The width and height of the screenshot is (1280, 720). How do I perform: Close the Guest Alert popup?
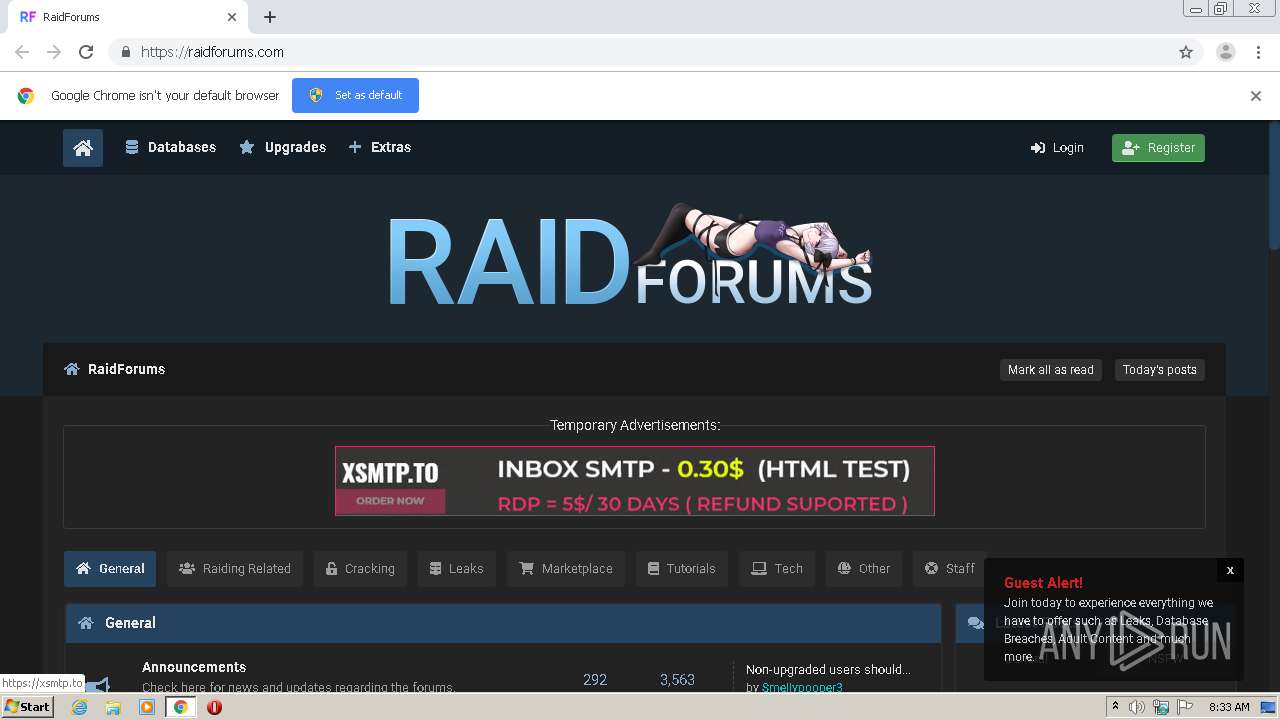click(x=1230, y=570)
